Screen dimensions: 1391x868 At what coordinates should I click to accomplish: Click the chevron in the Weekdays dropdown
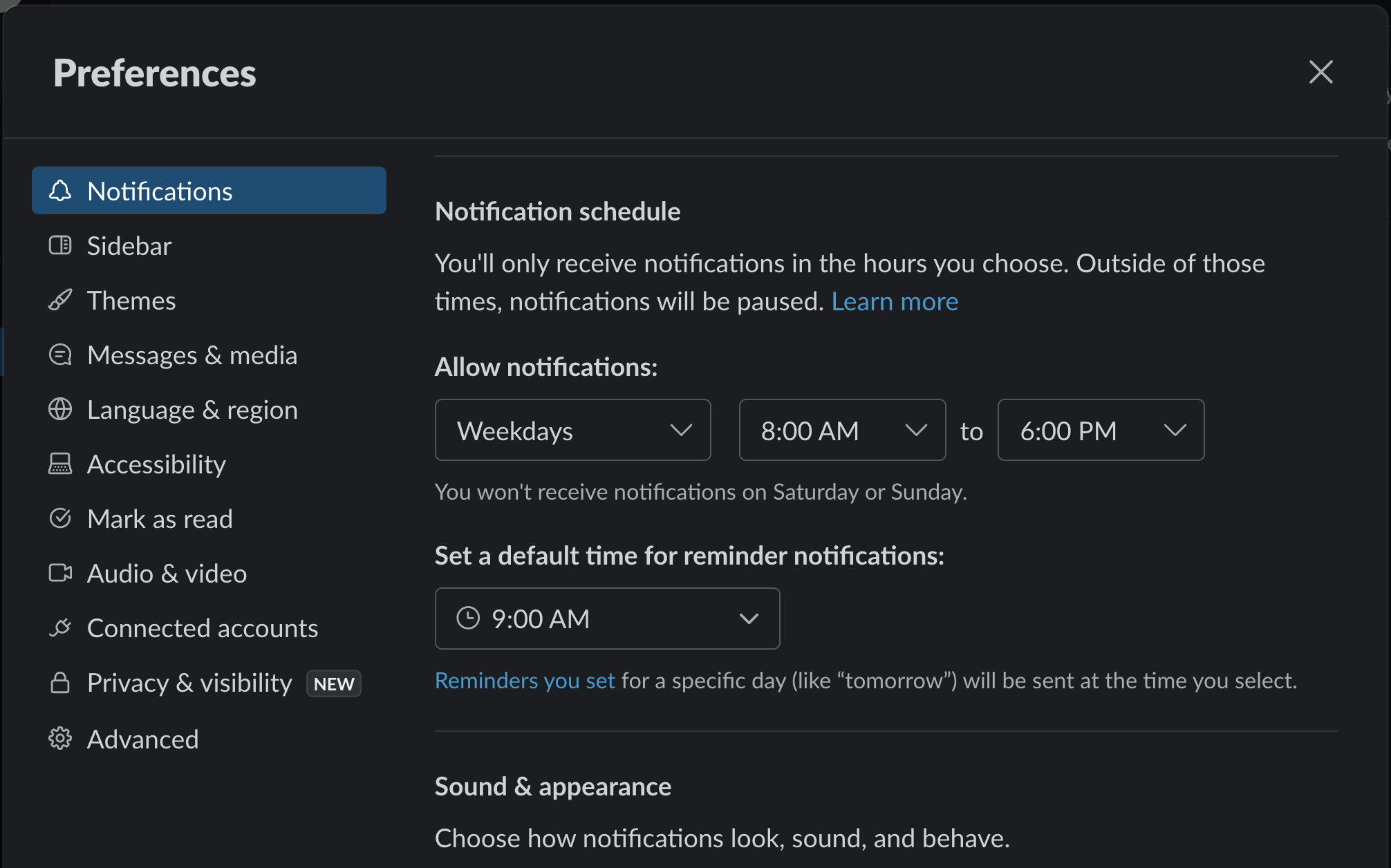[x=681, y=431]
